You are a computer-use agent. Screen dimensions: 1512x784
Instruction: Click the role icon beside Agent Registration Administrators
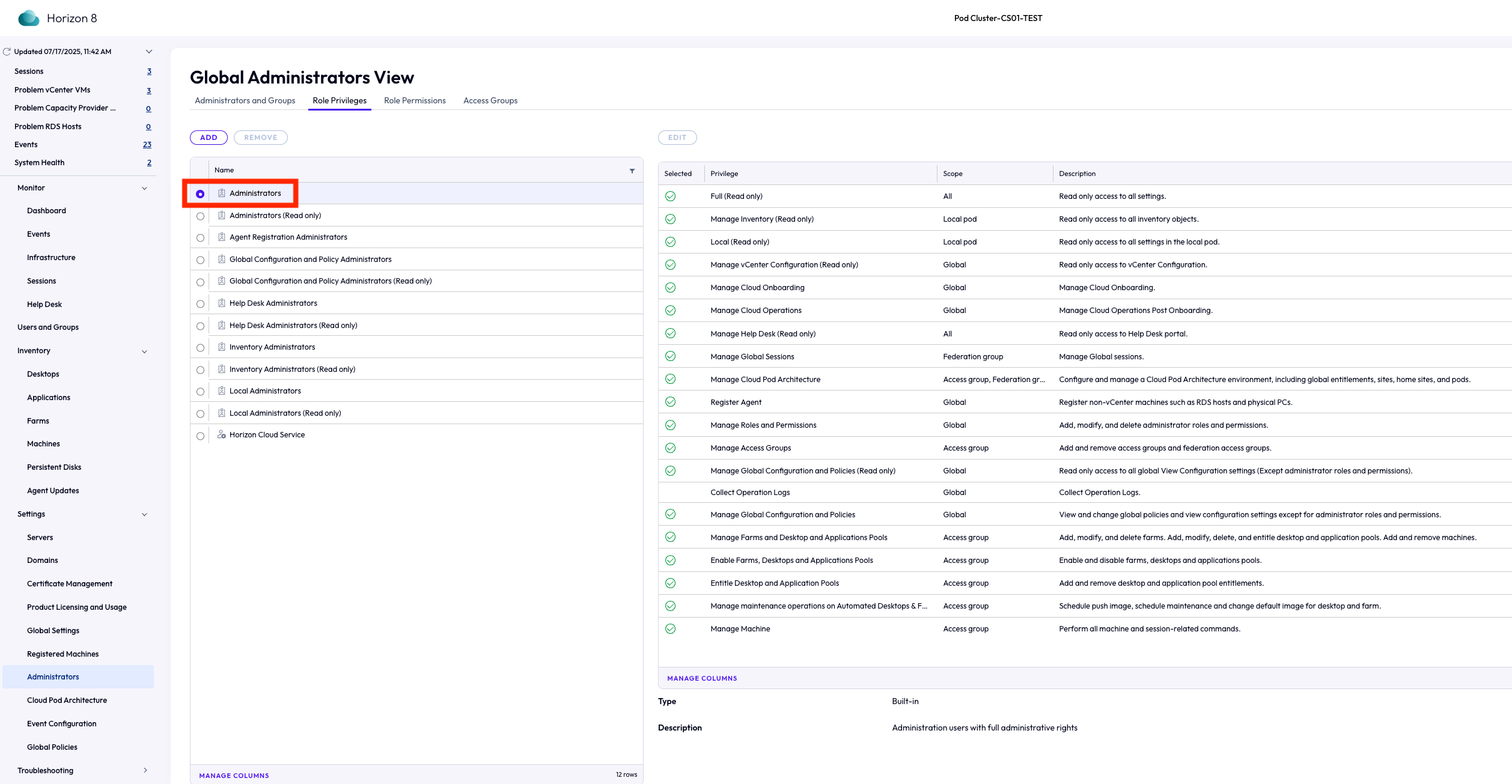221,237
